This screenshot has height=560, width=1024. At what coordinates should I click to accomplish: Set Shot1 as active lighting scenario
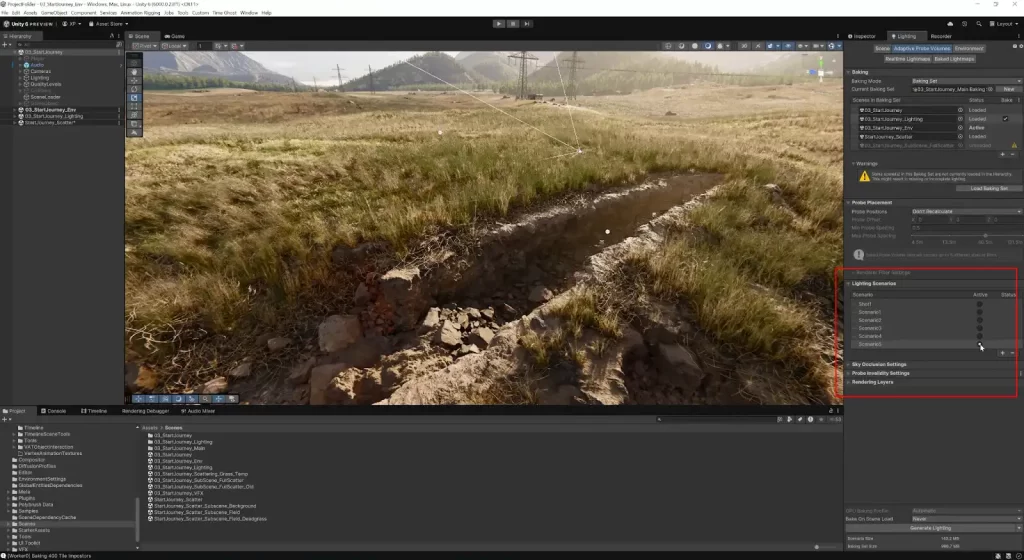979,304
